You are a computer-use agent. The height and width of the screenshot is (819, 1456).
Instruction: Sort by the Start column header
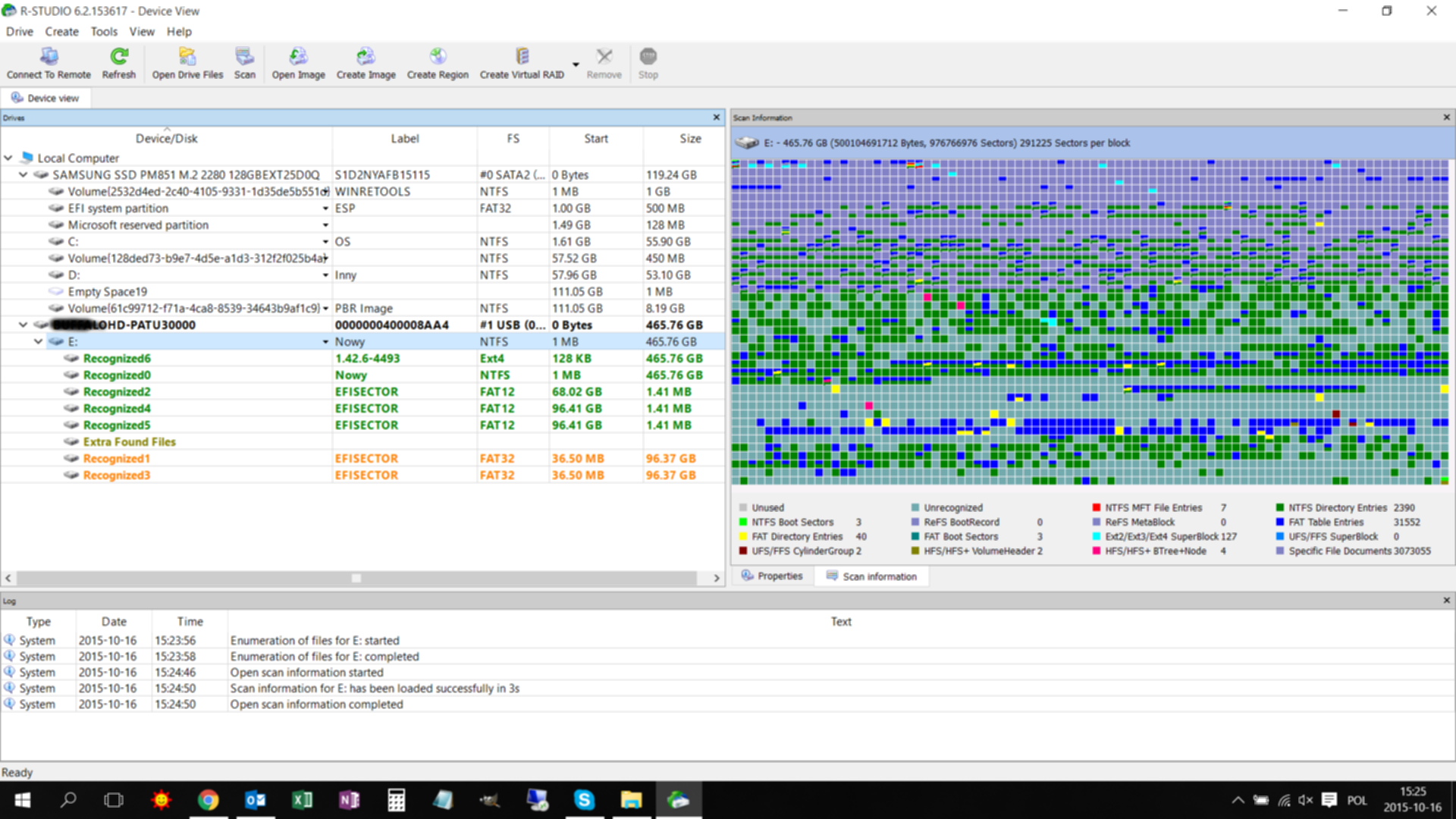[595, 138]
